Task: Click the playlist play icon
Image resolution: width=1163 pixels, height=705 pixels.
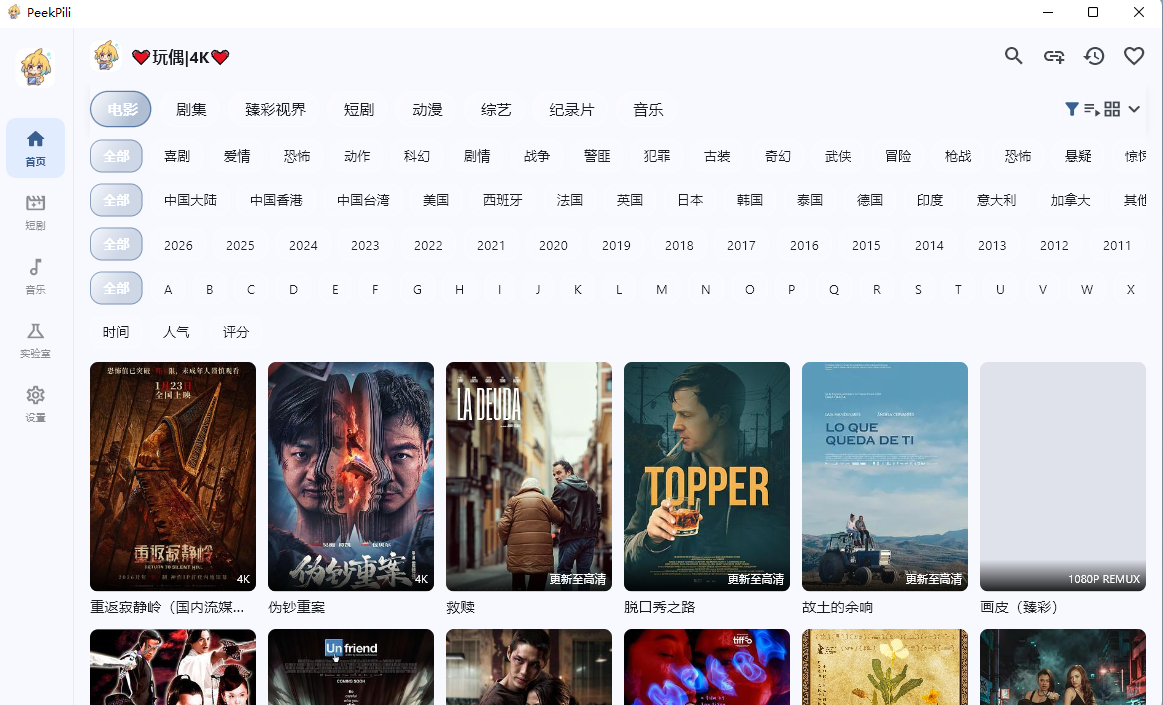Action: click(x=1092, y=109)
